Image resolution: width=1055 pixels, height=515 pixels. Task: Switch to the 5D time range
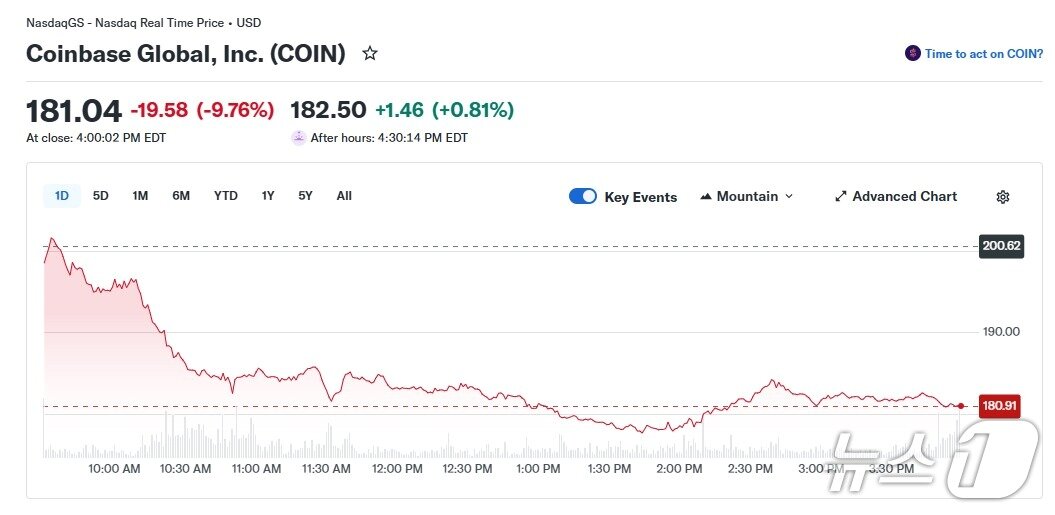pyautogui.click(x=101, y=196)
